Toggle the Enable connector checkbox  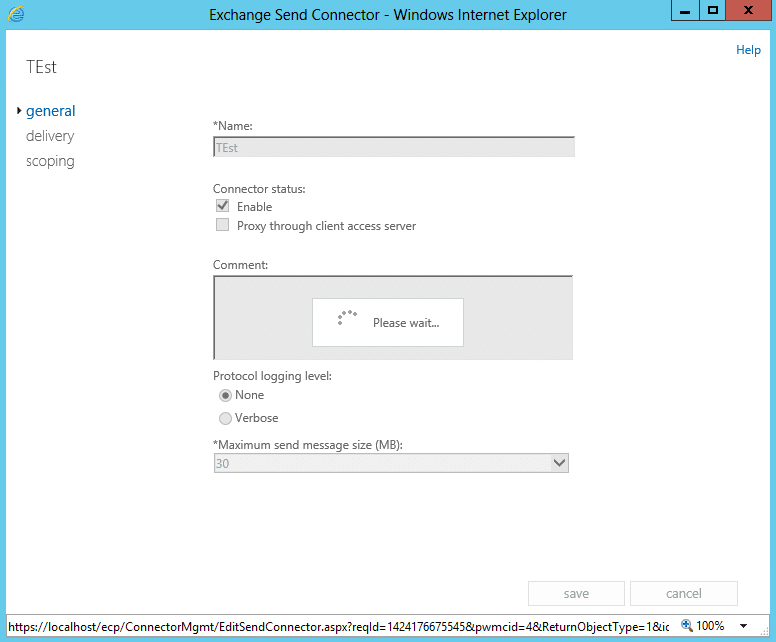[223, 206]
